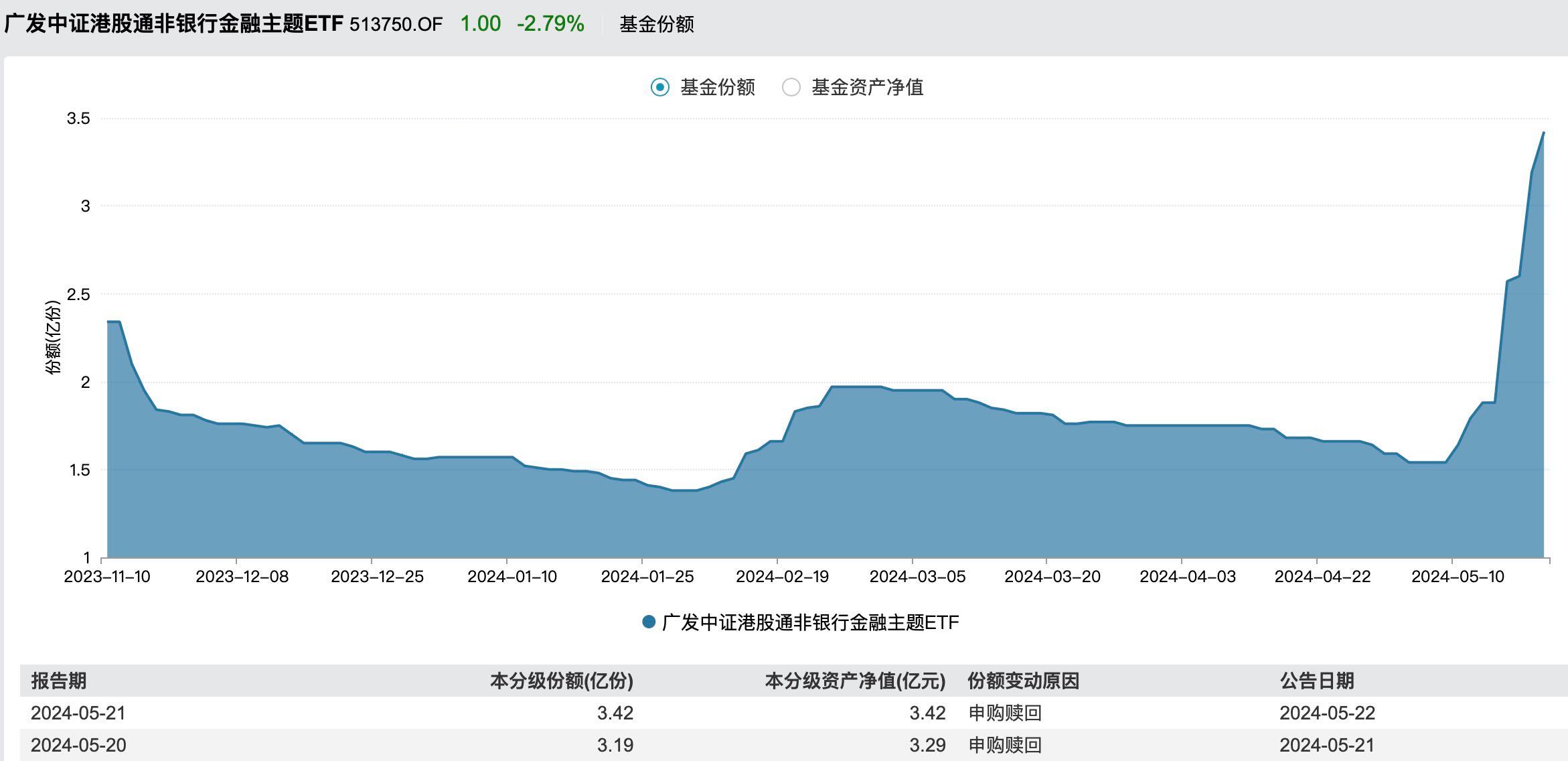Viewport: 1568px width, 761px height.
Task: Select the 2024-05-21 report date cell
Action: tap(78, 713)
